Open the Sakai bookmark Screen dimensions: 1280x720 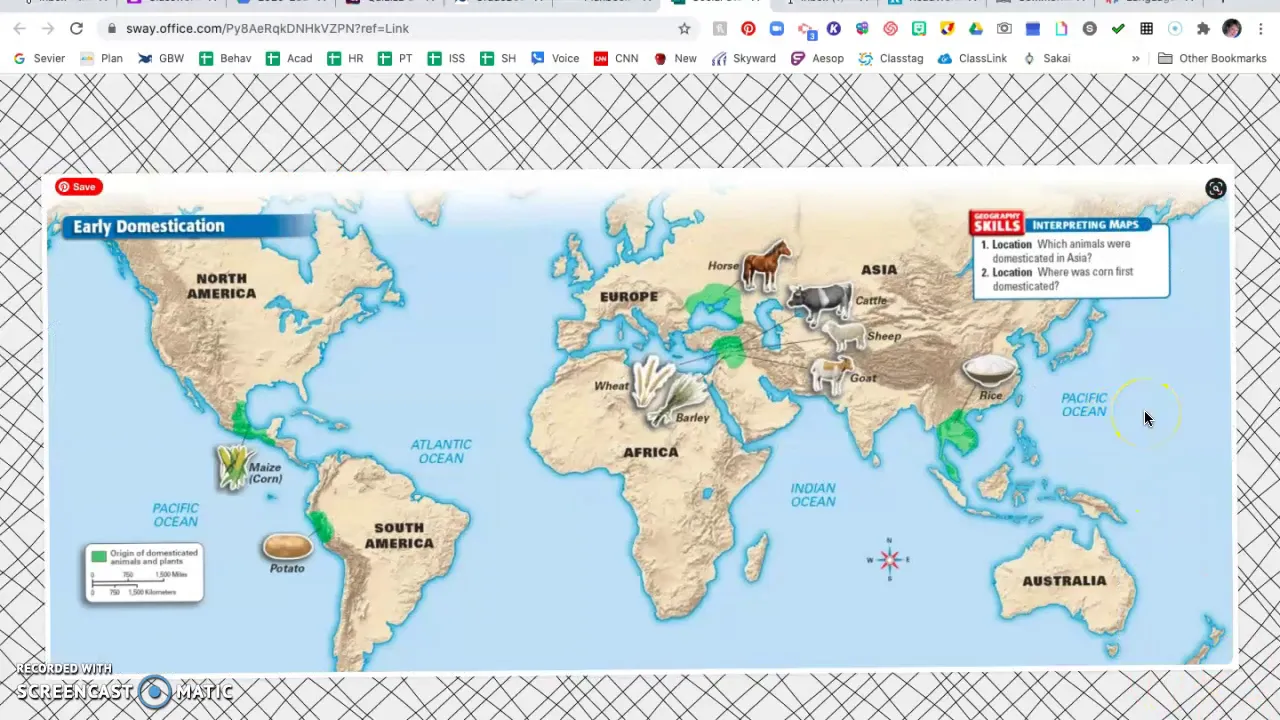(x=1047, y=58)
